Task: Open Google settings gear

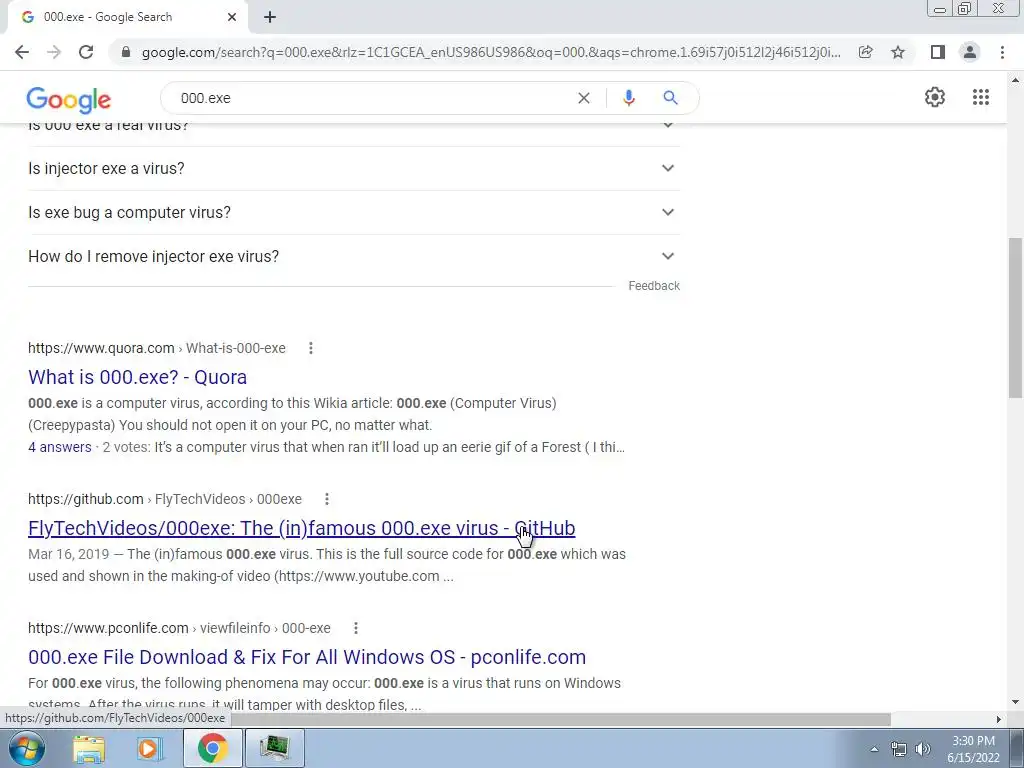Action: tap(935, 97)
